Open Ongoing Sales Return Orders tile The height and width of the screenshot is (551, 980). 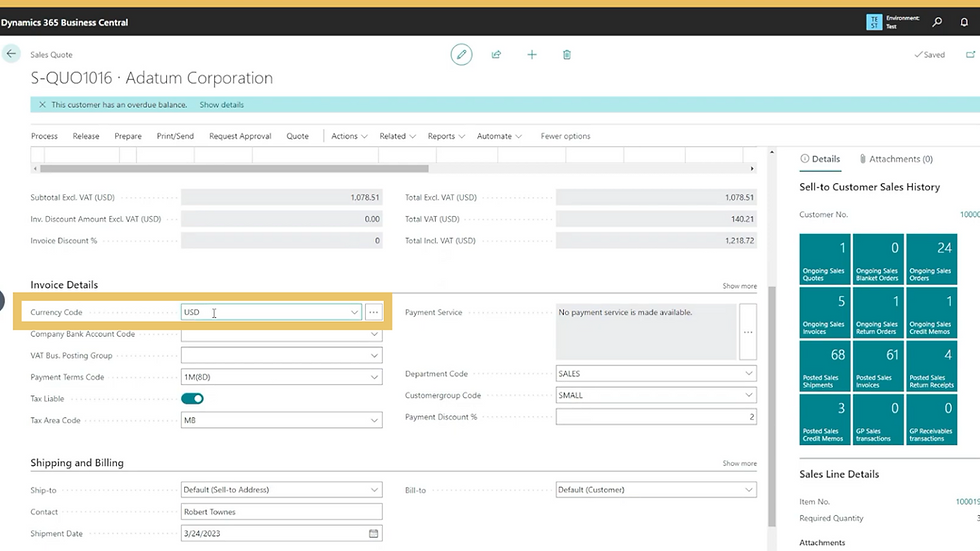pyautogui.click(x=878, y=312)
